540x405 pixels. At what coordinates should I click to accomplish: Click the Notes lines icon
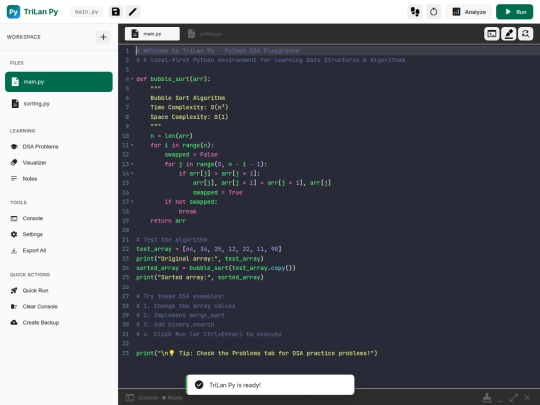coord(14,178)
